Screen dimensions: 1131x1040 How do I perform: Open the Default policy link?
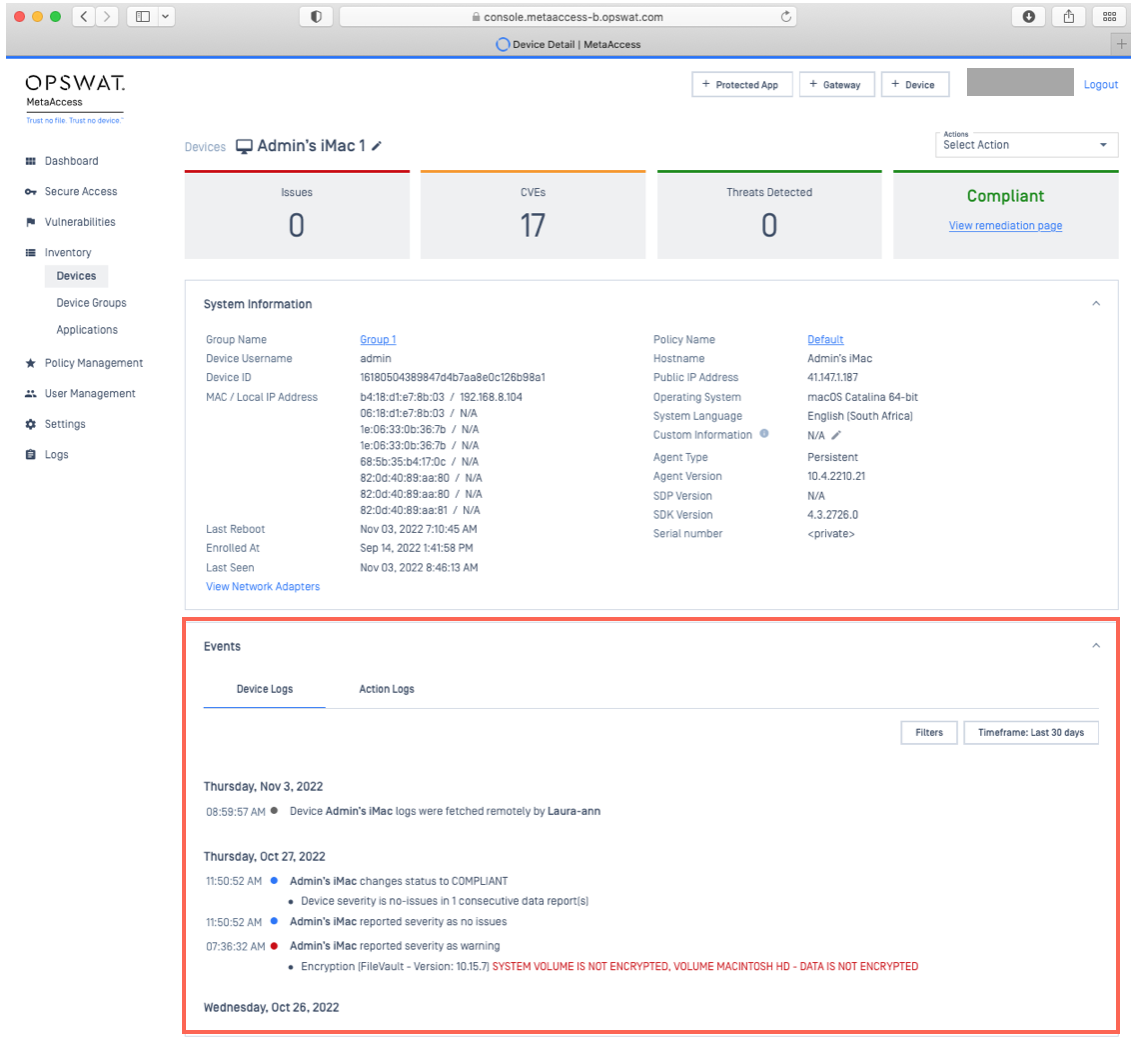pyautogui.click(x=825, y=340)
